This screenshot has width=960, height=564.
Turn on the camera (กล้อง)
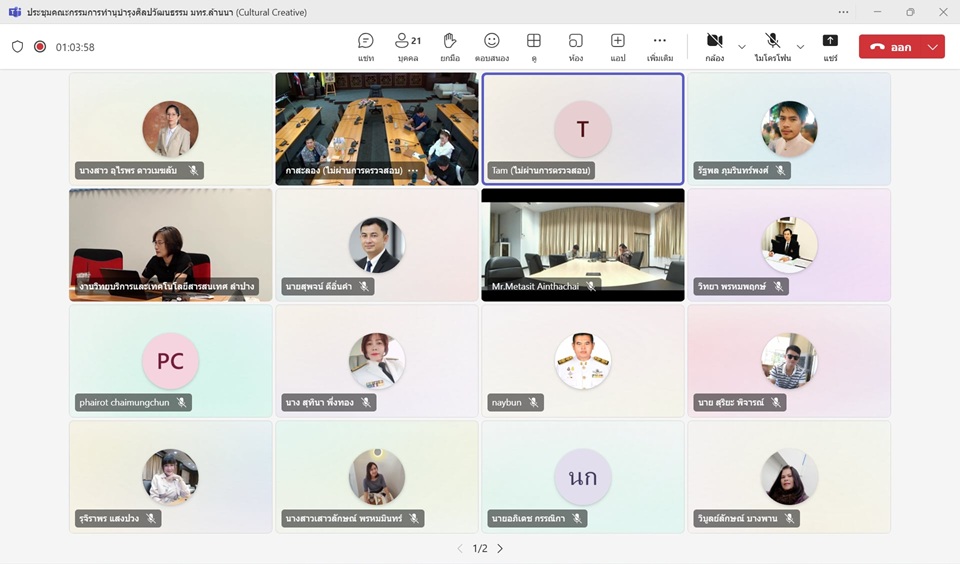714,46
